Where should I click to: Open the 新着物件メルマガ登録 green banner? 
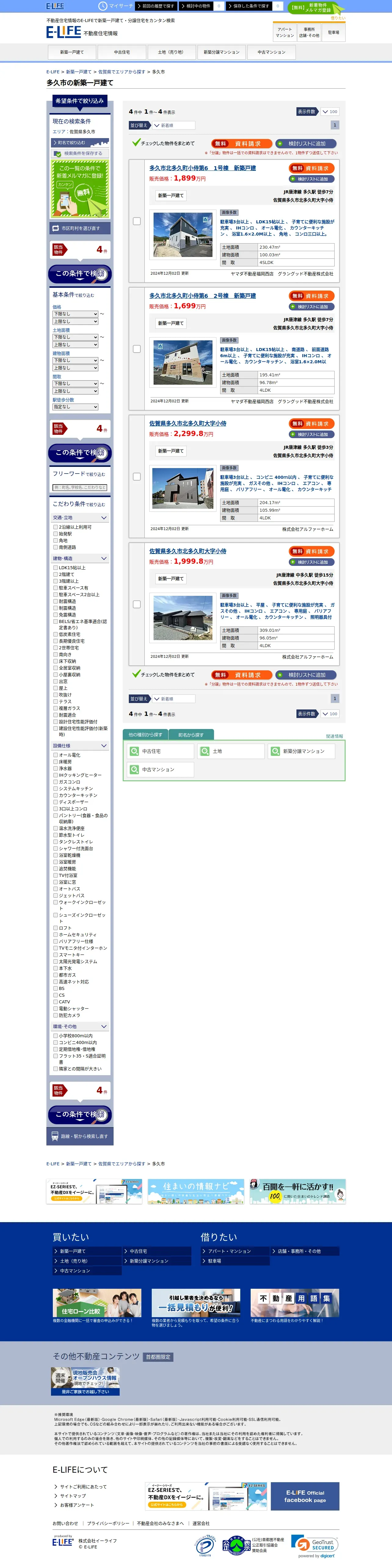click(316, 8)
